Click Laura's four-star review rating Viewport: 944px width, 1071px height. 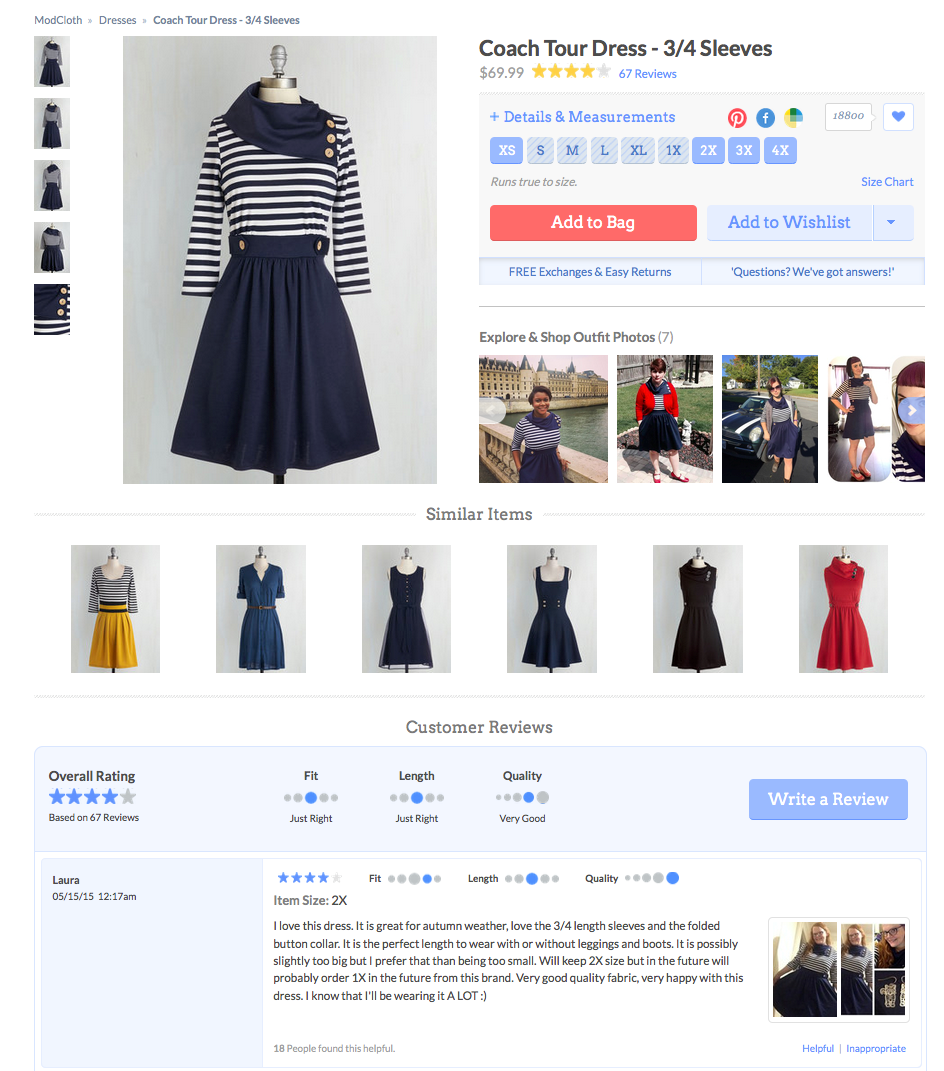(309, 878)
